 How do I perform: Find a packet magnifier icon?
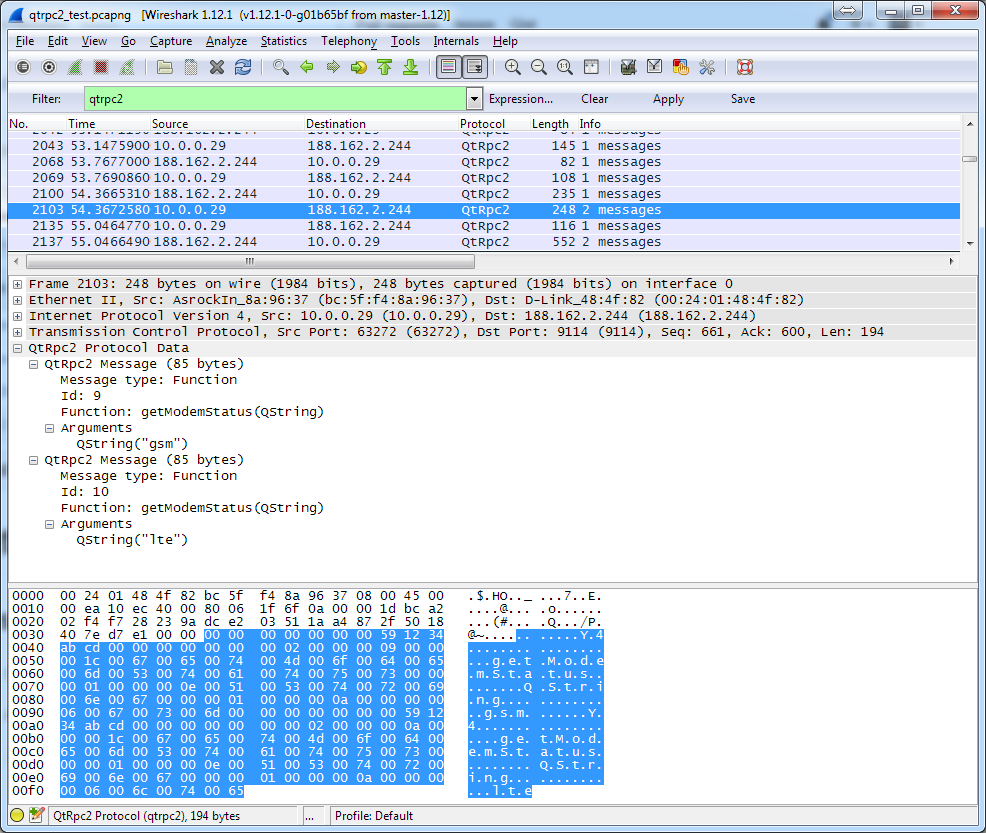click(x=280, y=67)
